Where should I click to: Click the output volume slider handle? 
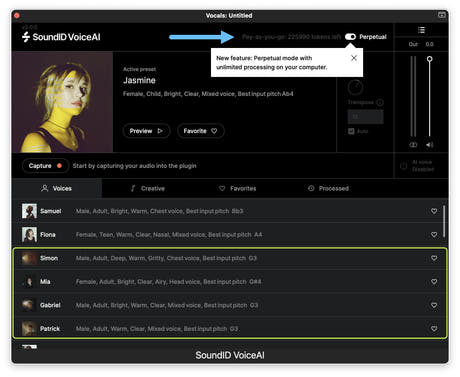(x=430, y=59)
